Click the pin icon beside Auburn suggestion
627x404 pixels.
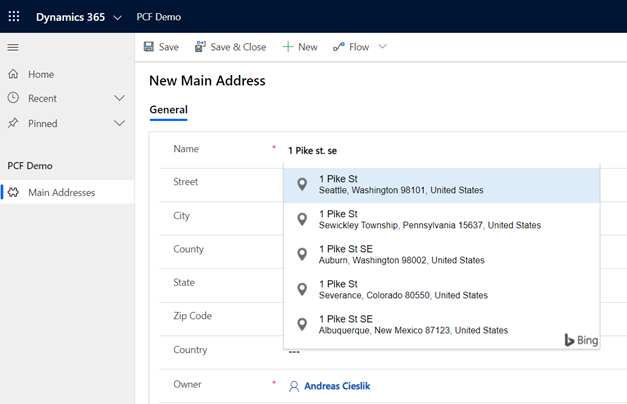coord(302,254)
